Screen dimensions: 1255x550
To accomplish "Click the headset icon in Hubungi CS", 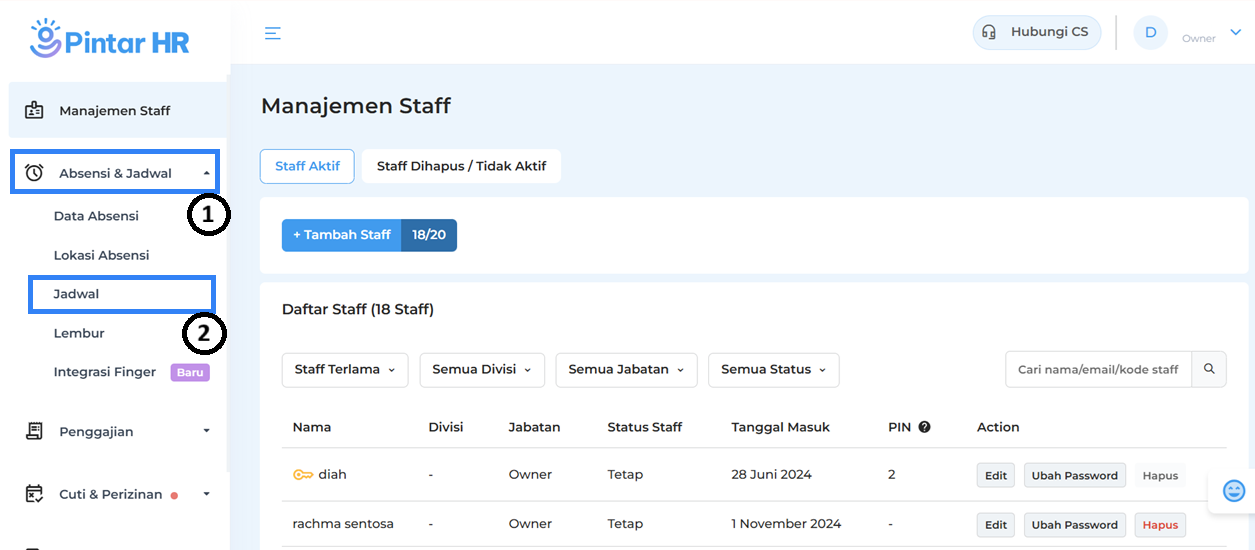I will click(x=989, y=32).
